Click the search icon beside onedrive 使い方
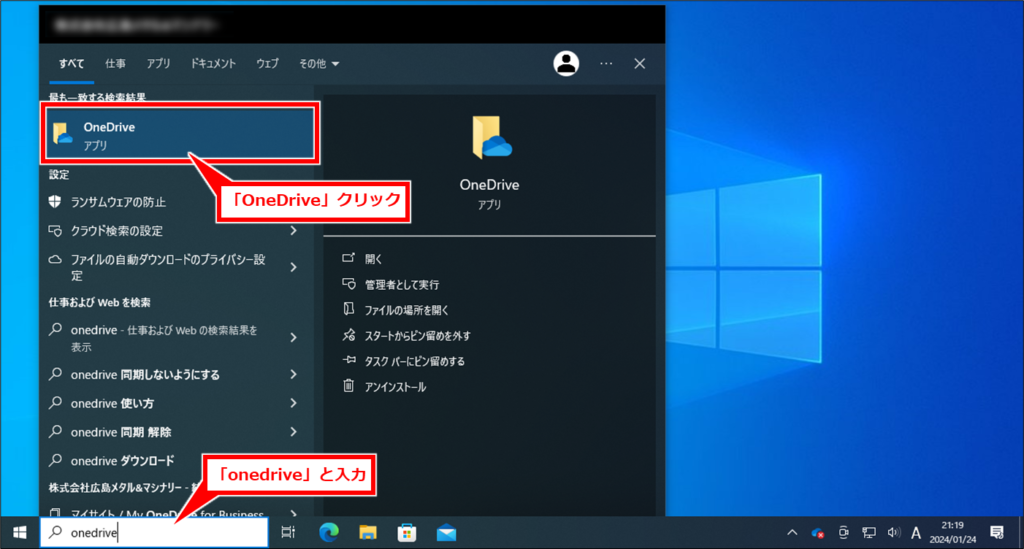The height and width of the screenshot is (549, 1024). point(56,402)
